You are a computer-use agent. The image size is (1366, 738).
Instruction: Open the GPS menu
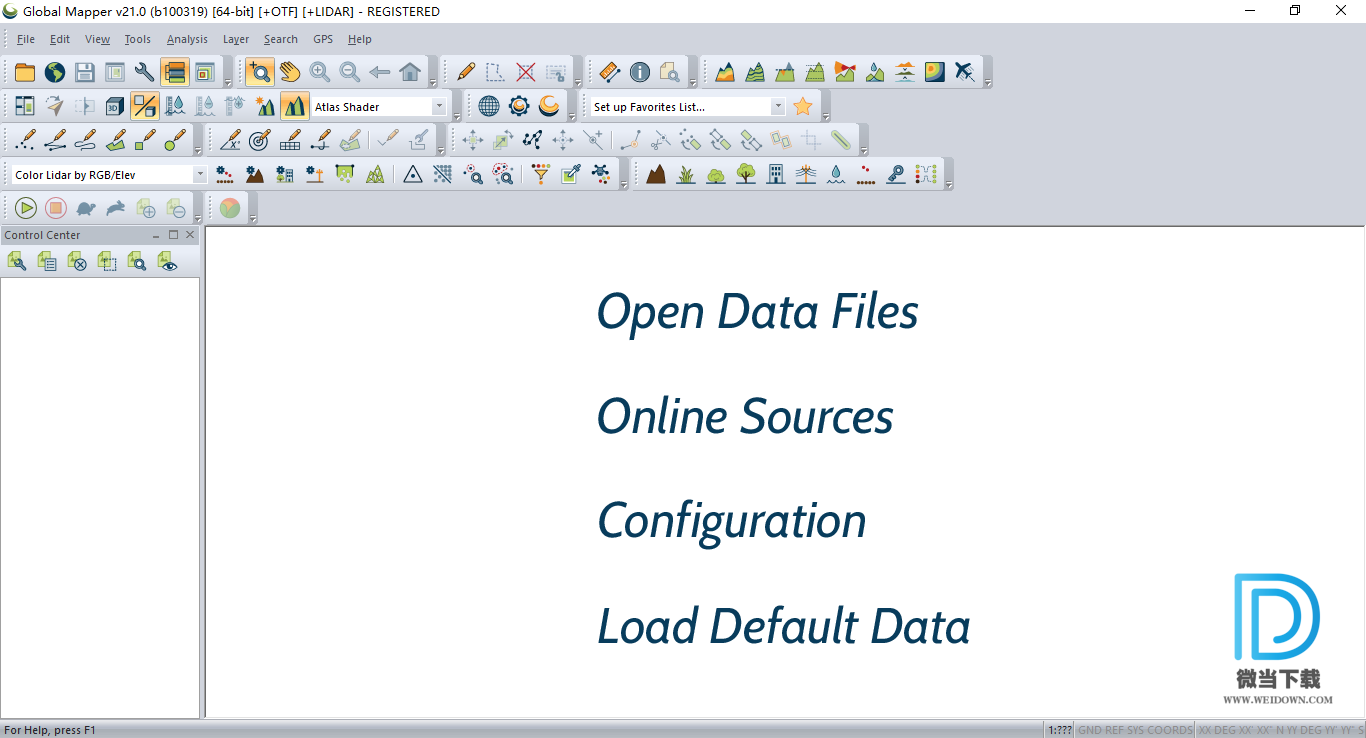point(323,39)
